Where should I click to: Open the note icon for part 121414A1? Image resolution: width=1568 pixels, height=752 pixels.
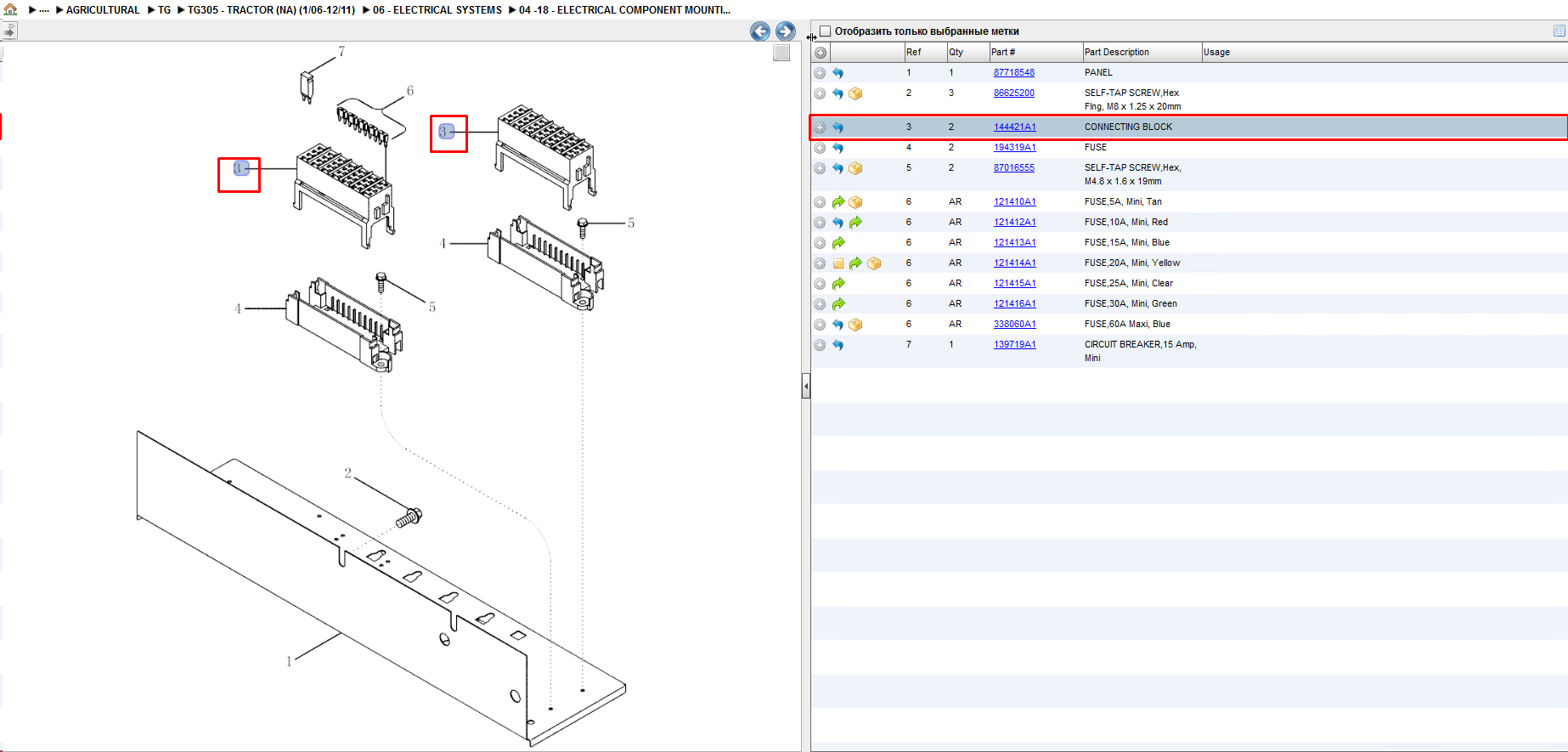coord(838,263)
